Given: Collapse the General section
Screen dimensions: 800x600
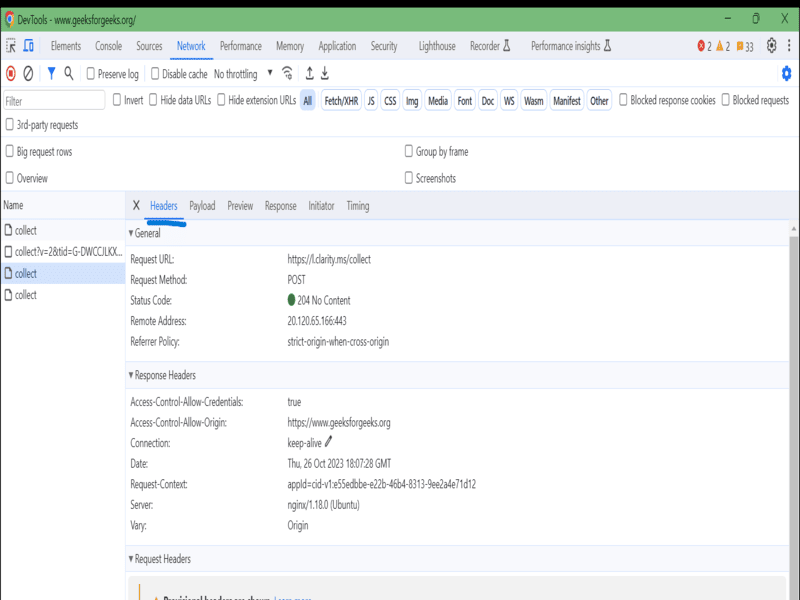Looking at the screenshot, I should (x=131, y=233).
